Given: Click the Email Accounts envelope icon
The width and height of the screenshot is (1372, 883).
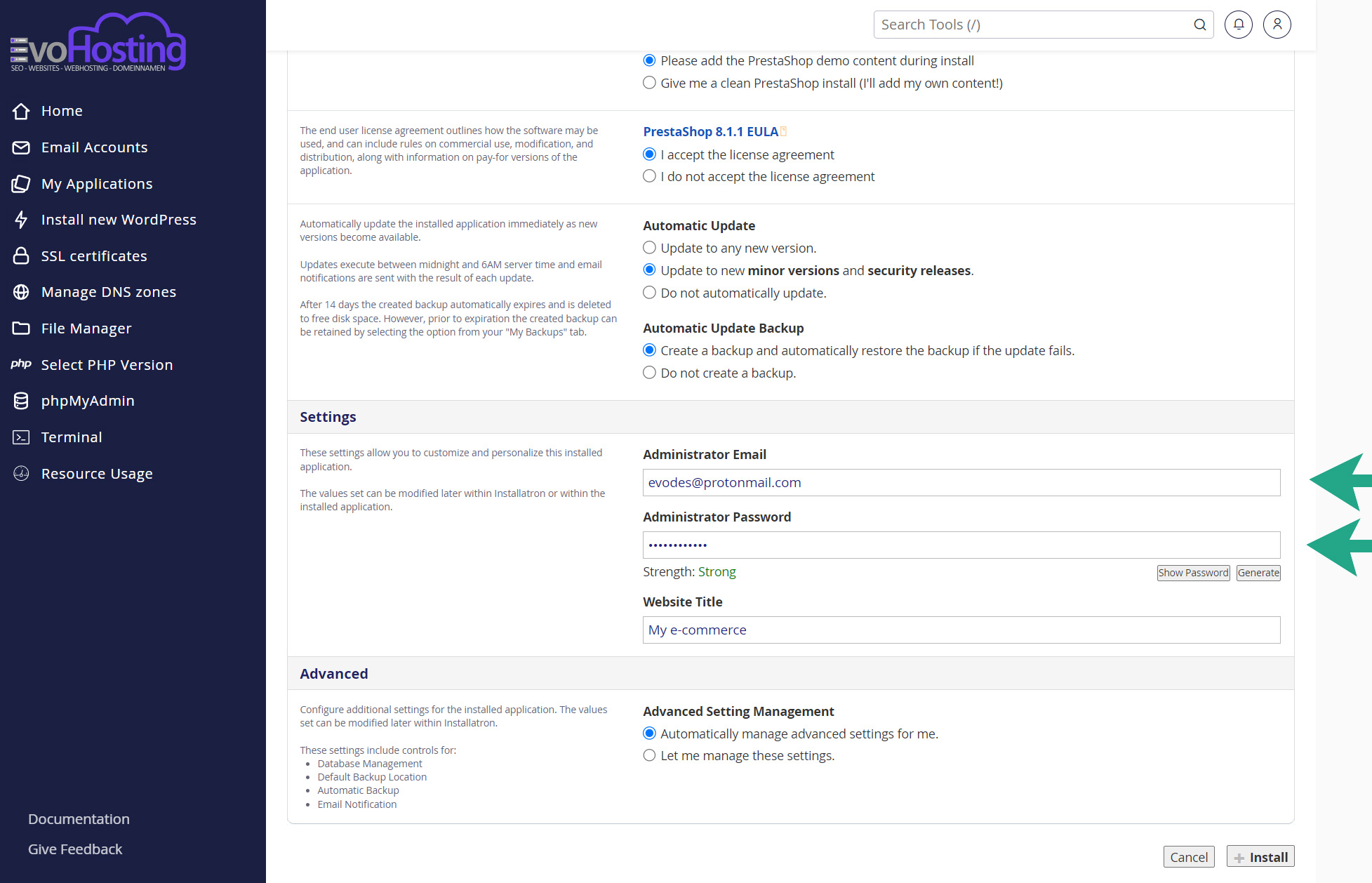Looking at the screenshot, I should (21, 147).
